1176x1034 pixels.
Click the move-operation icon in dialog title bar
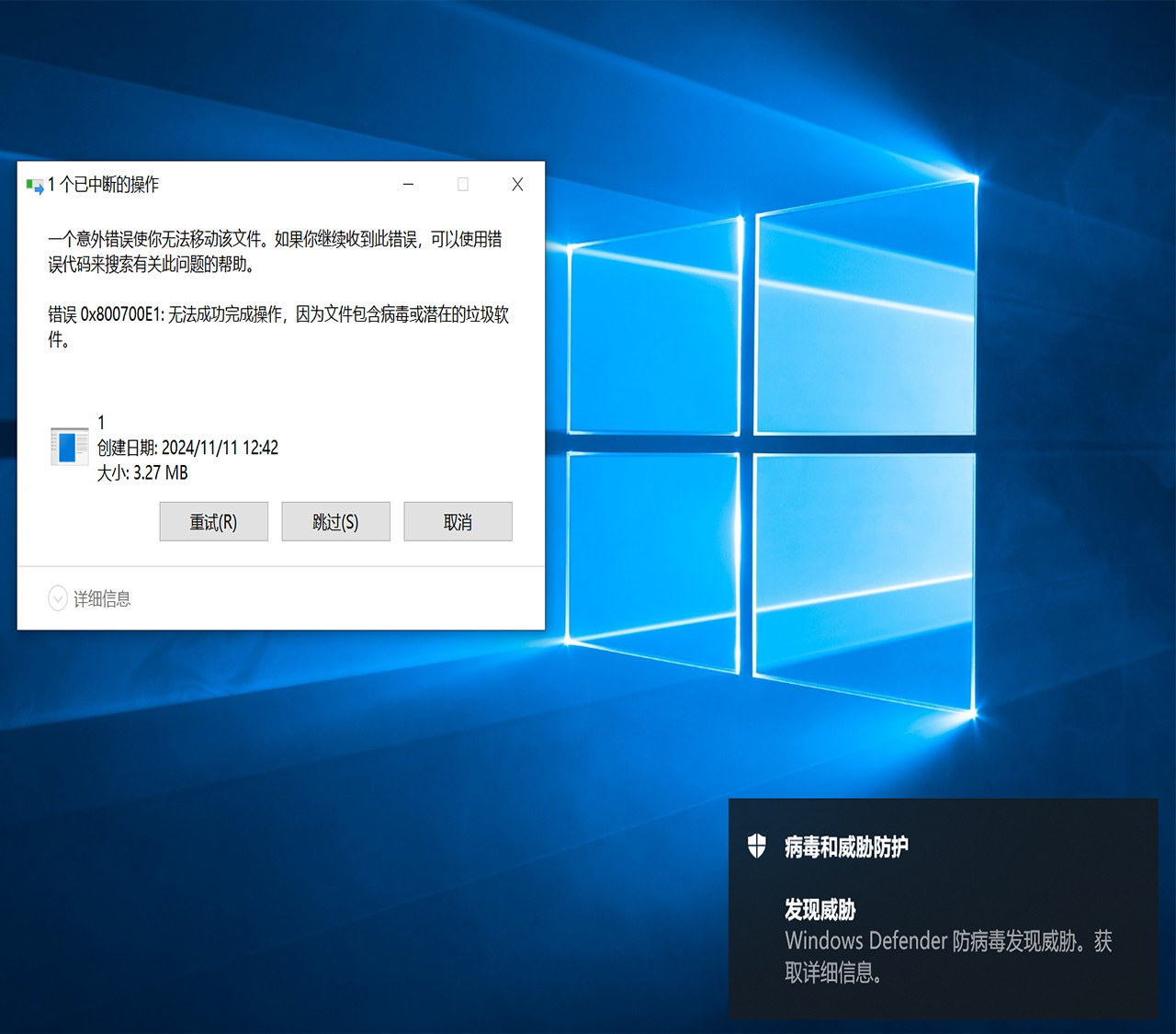click(35, 186)
